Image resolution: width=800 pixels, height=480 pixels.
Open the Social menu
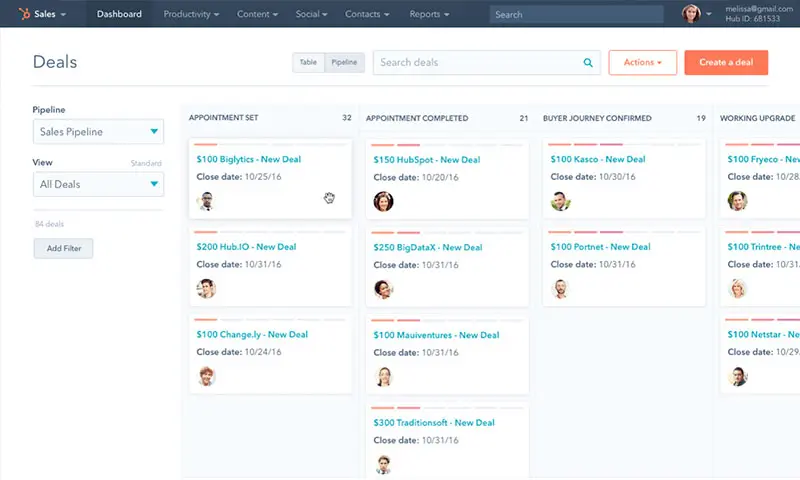(x=311, y=14)
